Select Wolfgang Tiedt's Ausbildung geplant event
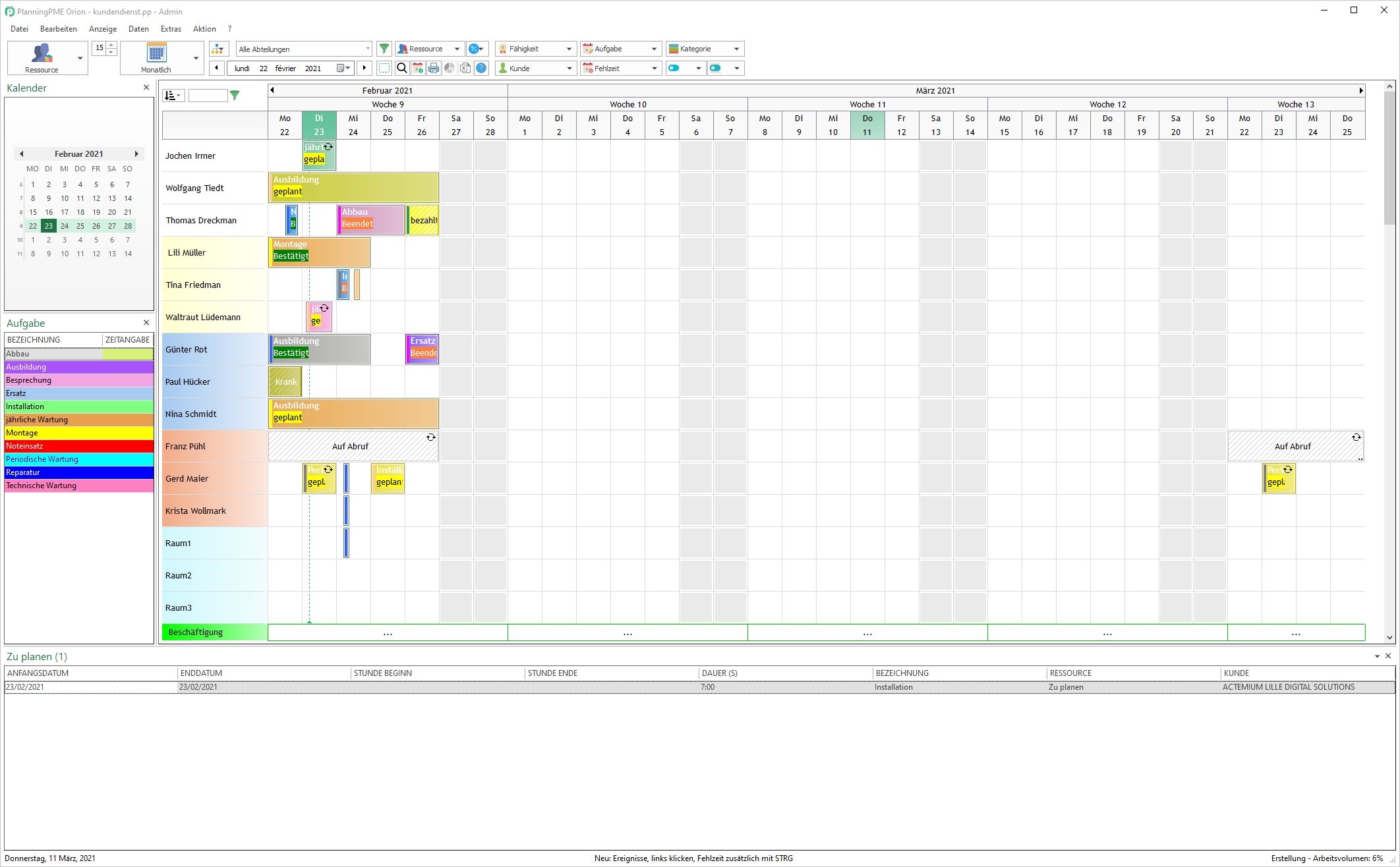The width and height of the screenshot is (1400, 867). pos(353,187)
